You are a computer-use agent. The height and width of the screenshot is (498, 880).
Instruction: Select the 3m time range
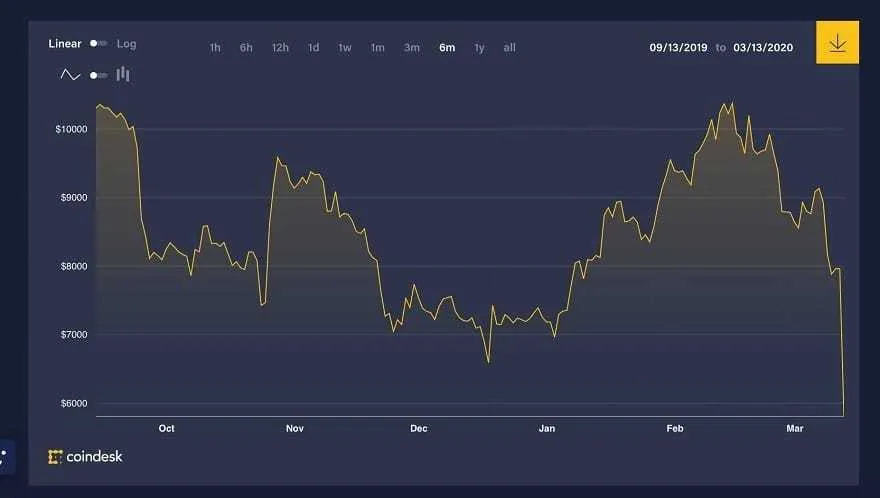coord(411,48)
